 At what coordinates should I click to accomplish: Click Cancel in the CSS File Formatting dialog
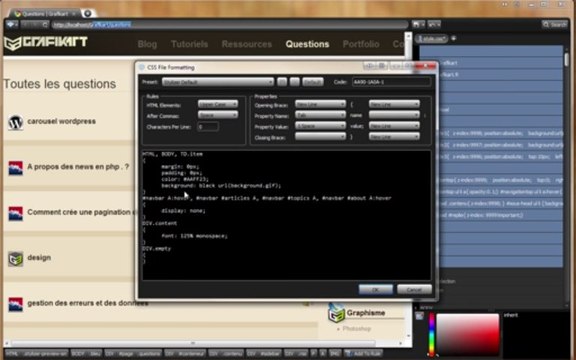click(414, 289)
